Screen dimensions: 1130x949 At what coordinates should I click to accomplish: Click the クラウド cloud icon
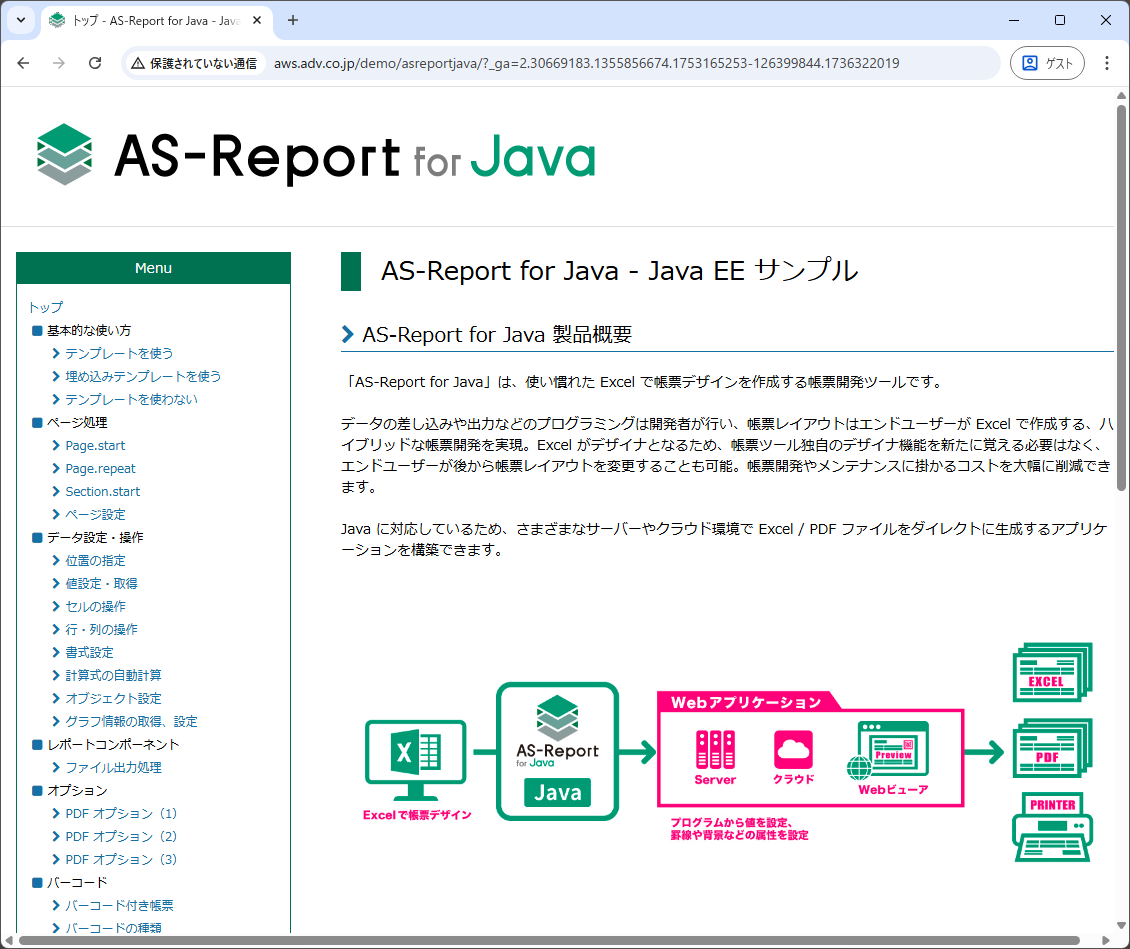pos(793,749)
